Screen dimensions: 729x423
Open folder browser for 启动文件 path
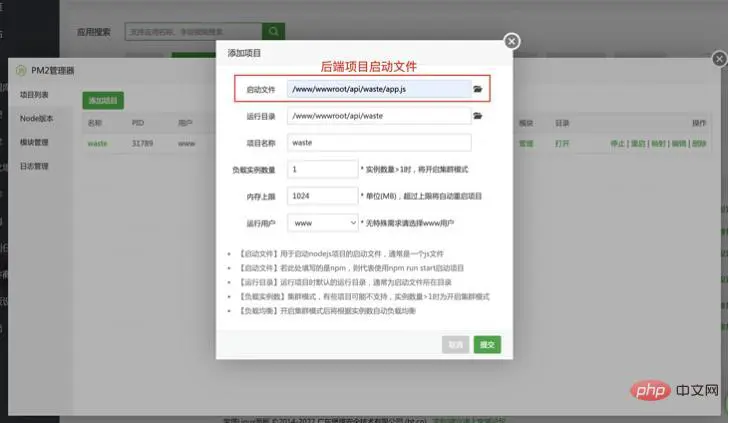click(x=477, y=89)
